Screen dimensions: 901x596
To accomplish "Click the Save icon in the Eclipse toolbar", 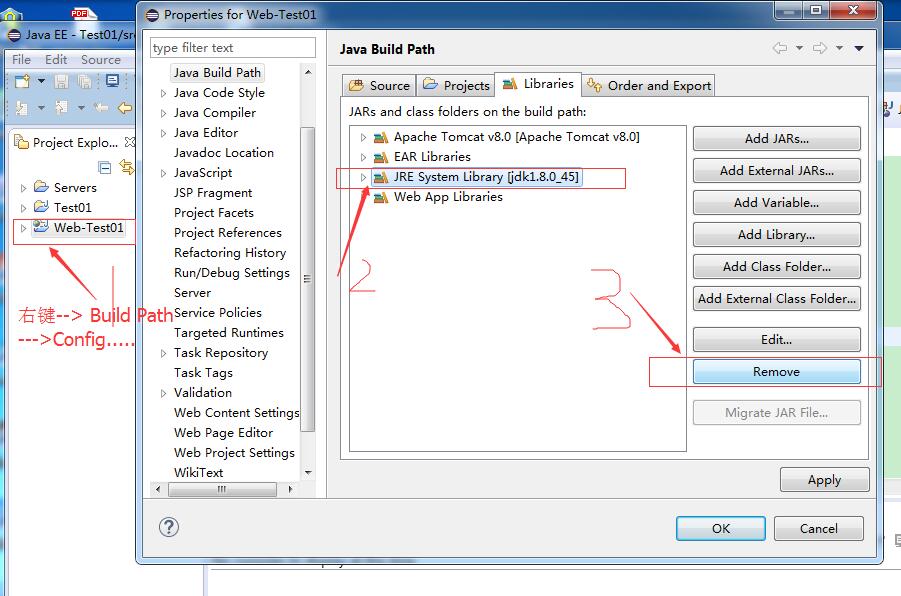I will 61,82.
